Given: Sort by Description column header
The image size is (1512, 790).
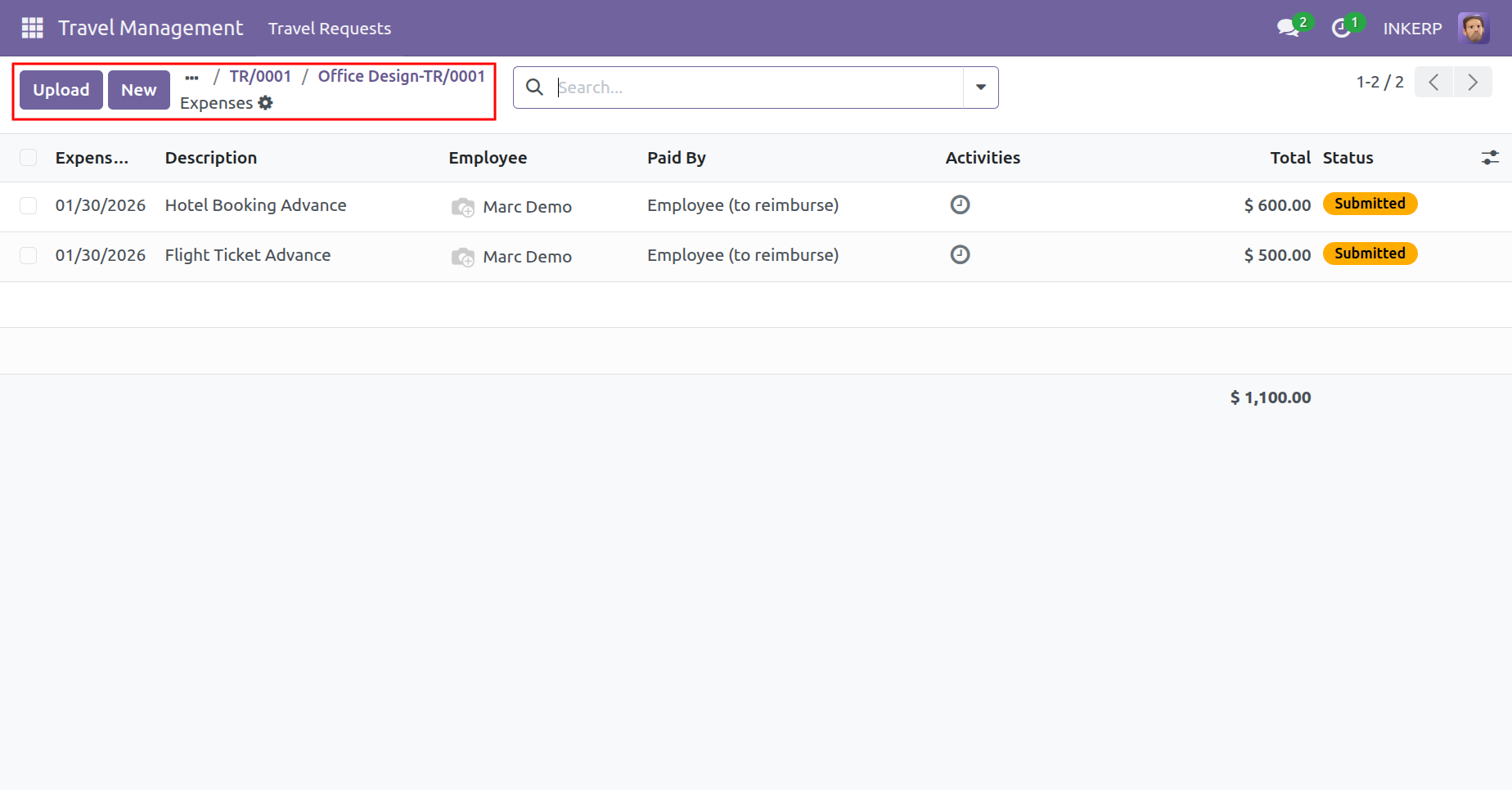Looking at the screenshot, I should (x=211, y=158).
